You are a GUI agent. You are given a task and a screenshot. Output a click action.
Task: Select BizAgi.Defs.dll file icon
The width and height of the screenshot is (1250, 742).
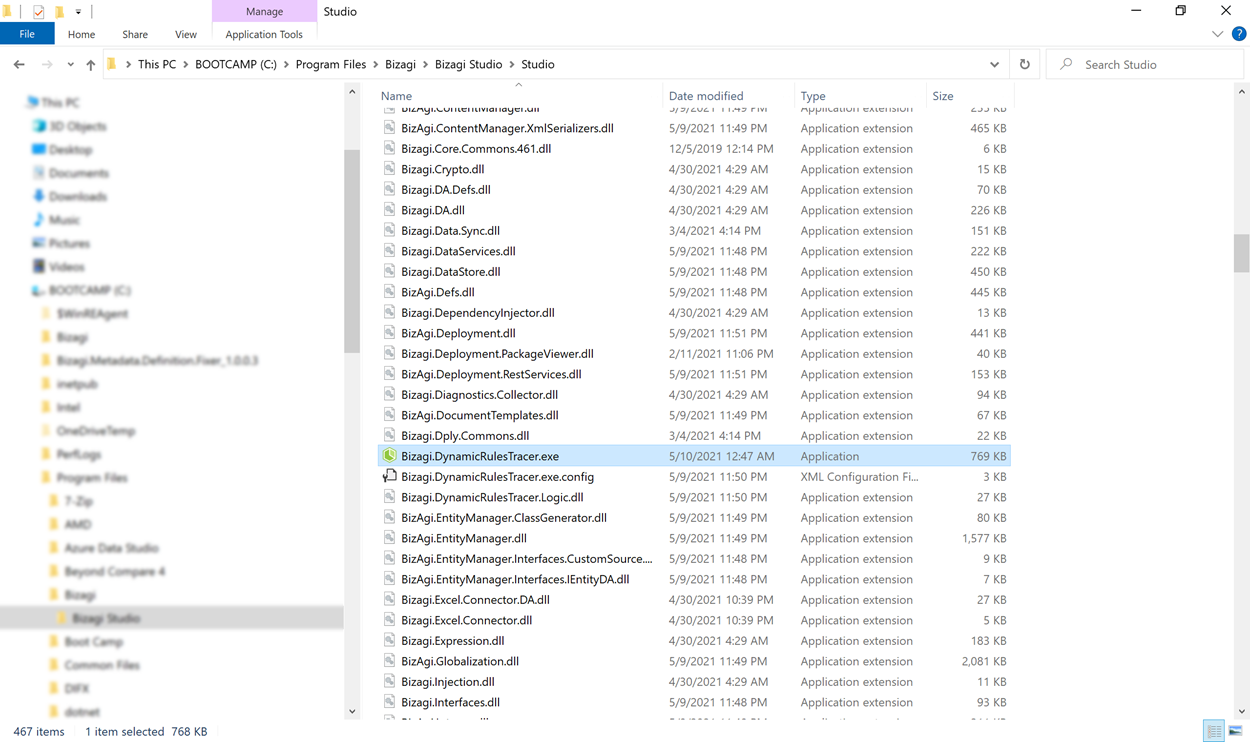point(390,292)
